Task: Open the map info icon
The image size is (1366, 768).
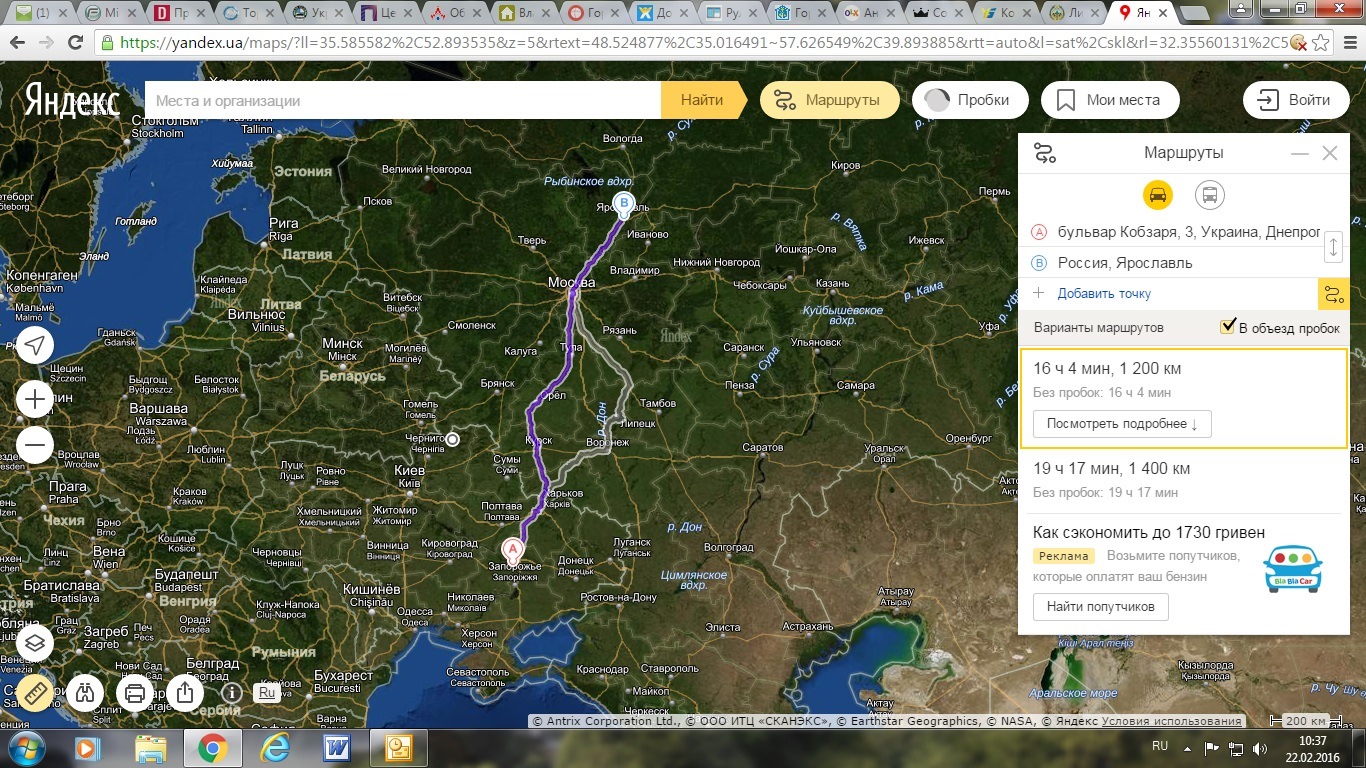Action: click(232, 692)
